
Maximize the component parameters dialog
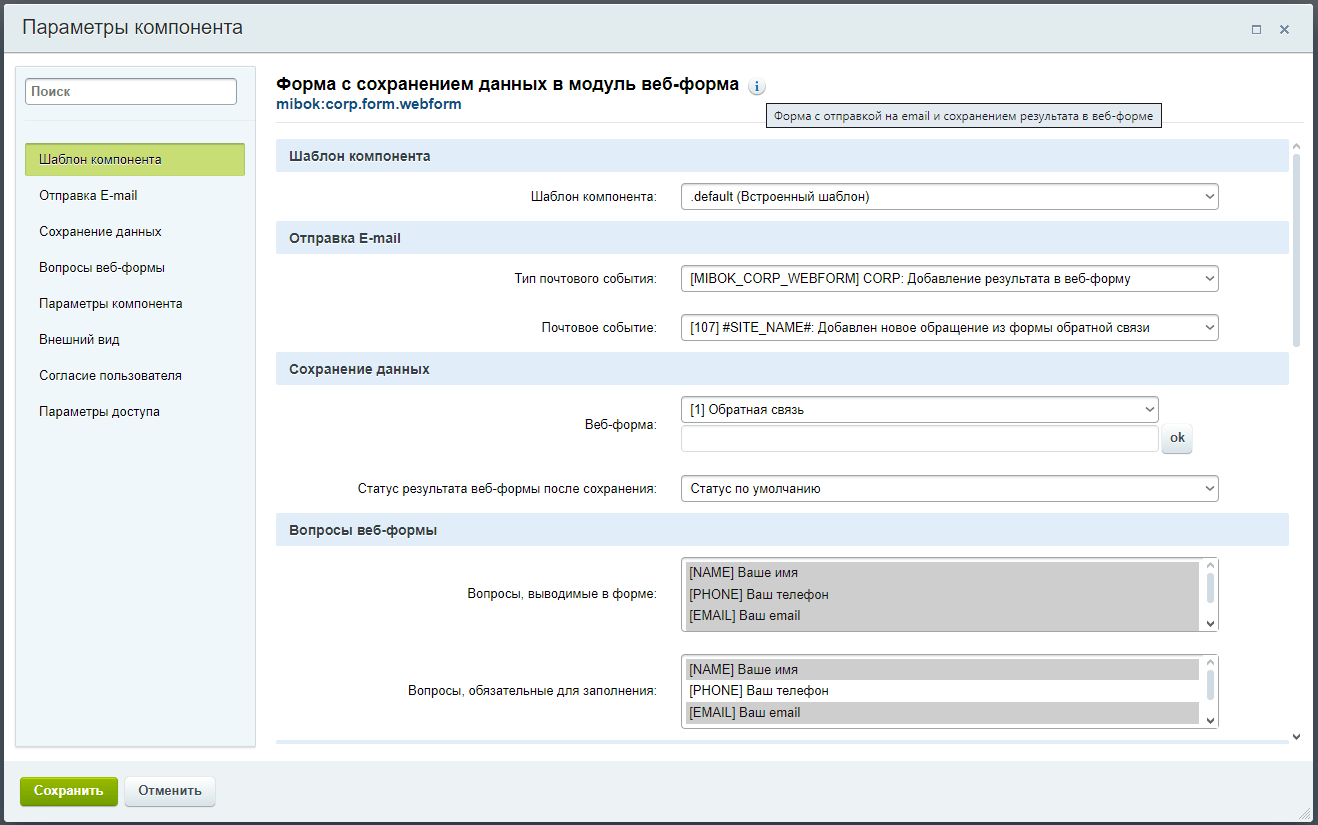coord(1256,30)
